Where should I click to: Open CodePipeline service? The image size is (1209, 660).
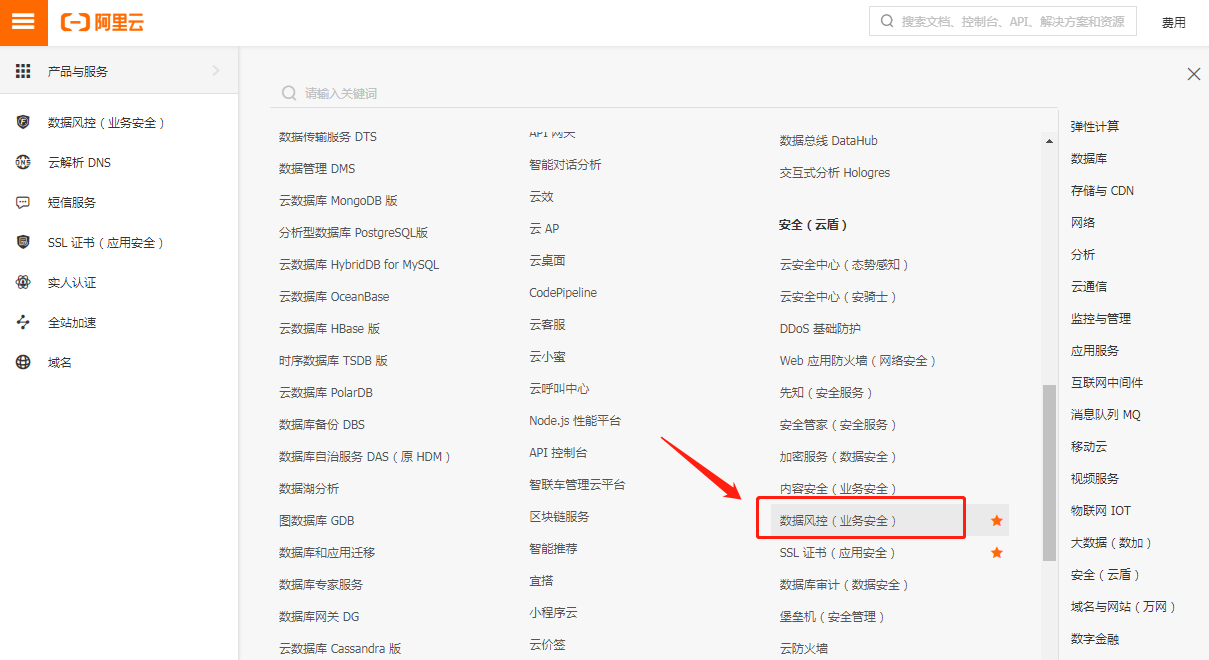pyautogui.click(x=563, y=292)
